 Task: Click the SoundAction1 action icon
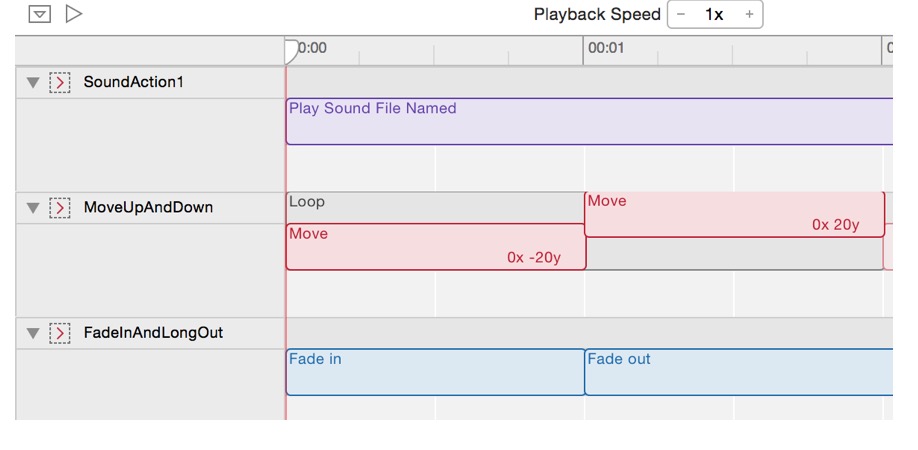(x=60, y=83)
